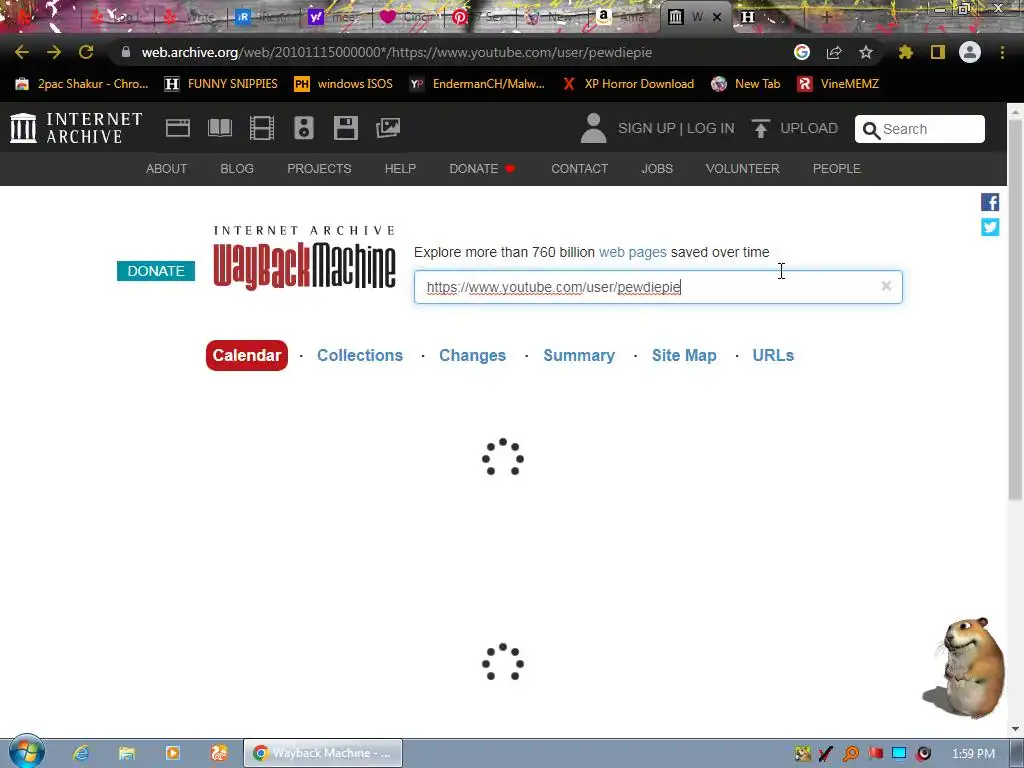Open the DONATE menu item with heart
The height and width of the screenshot is (768, 1024).
coord(483,168)
